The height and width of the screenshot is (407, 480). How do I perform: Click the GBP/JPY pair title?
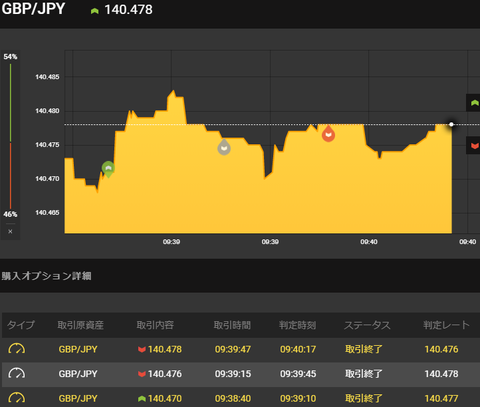tap(33, 9)
